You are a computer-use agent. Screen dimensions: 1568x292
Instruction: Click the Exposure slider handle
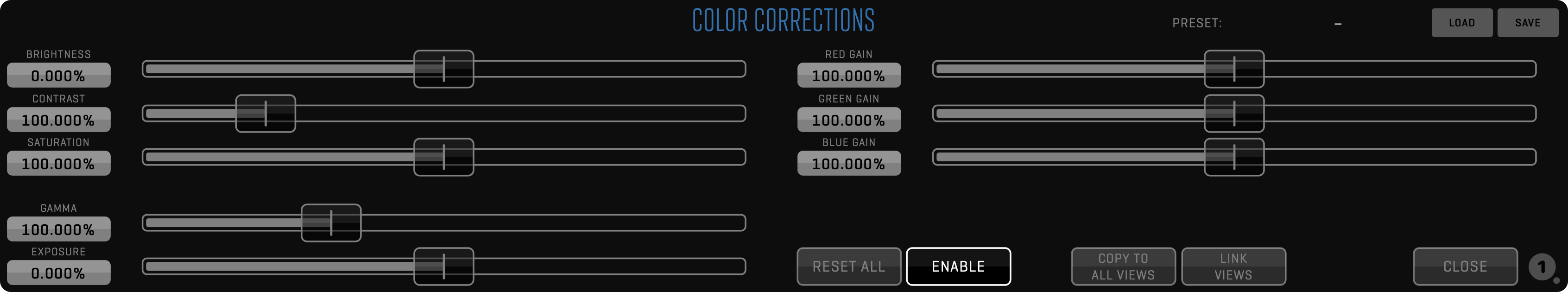coord(444,267)
